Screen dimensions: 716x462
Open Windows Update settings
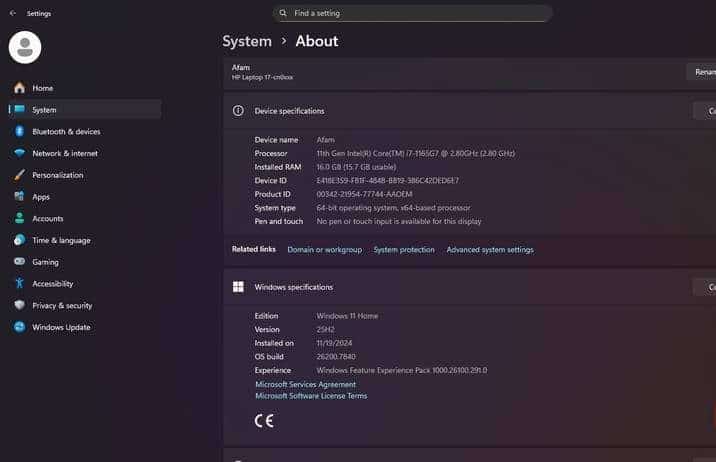point(85,327)
